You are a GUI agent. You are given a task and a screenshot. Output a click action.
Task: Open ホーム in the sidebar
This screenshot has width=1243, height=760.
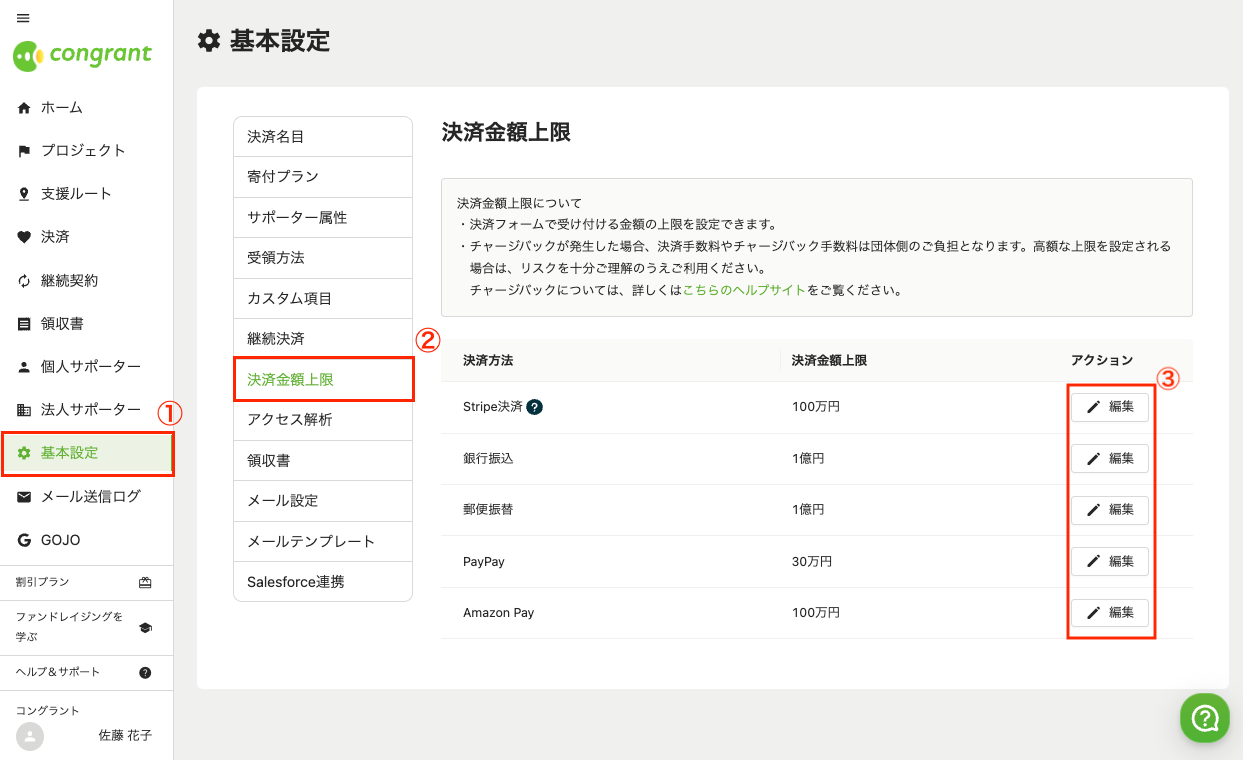pos(61,107)
